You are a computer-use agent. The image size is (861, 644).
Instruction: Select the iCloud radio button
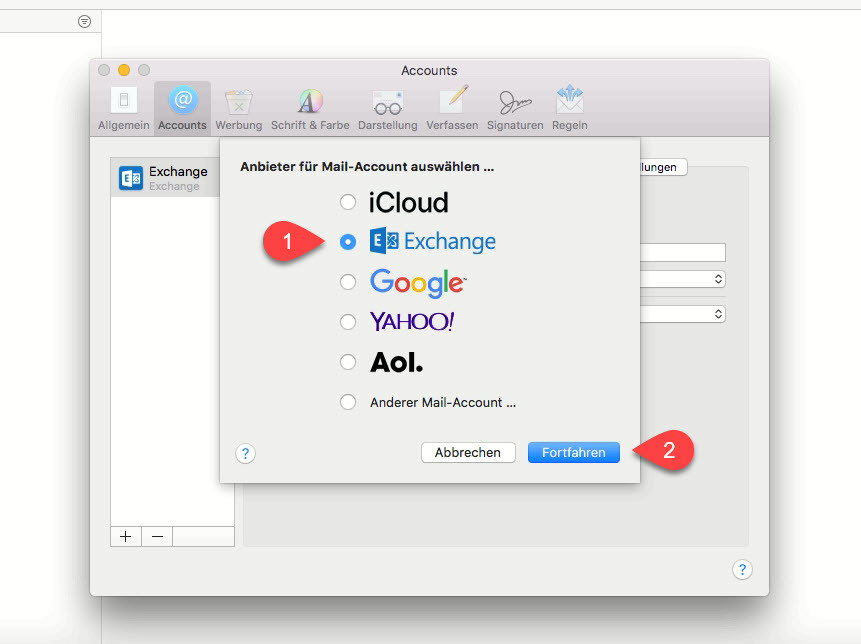[348, 202]
